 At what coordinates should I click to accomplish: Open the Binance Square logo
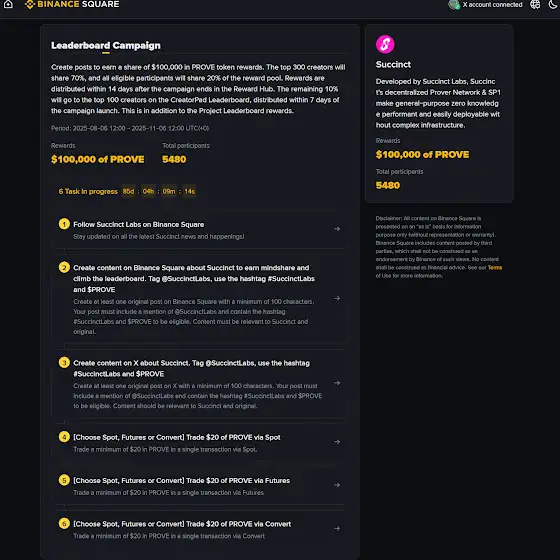tap(72, 4)
